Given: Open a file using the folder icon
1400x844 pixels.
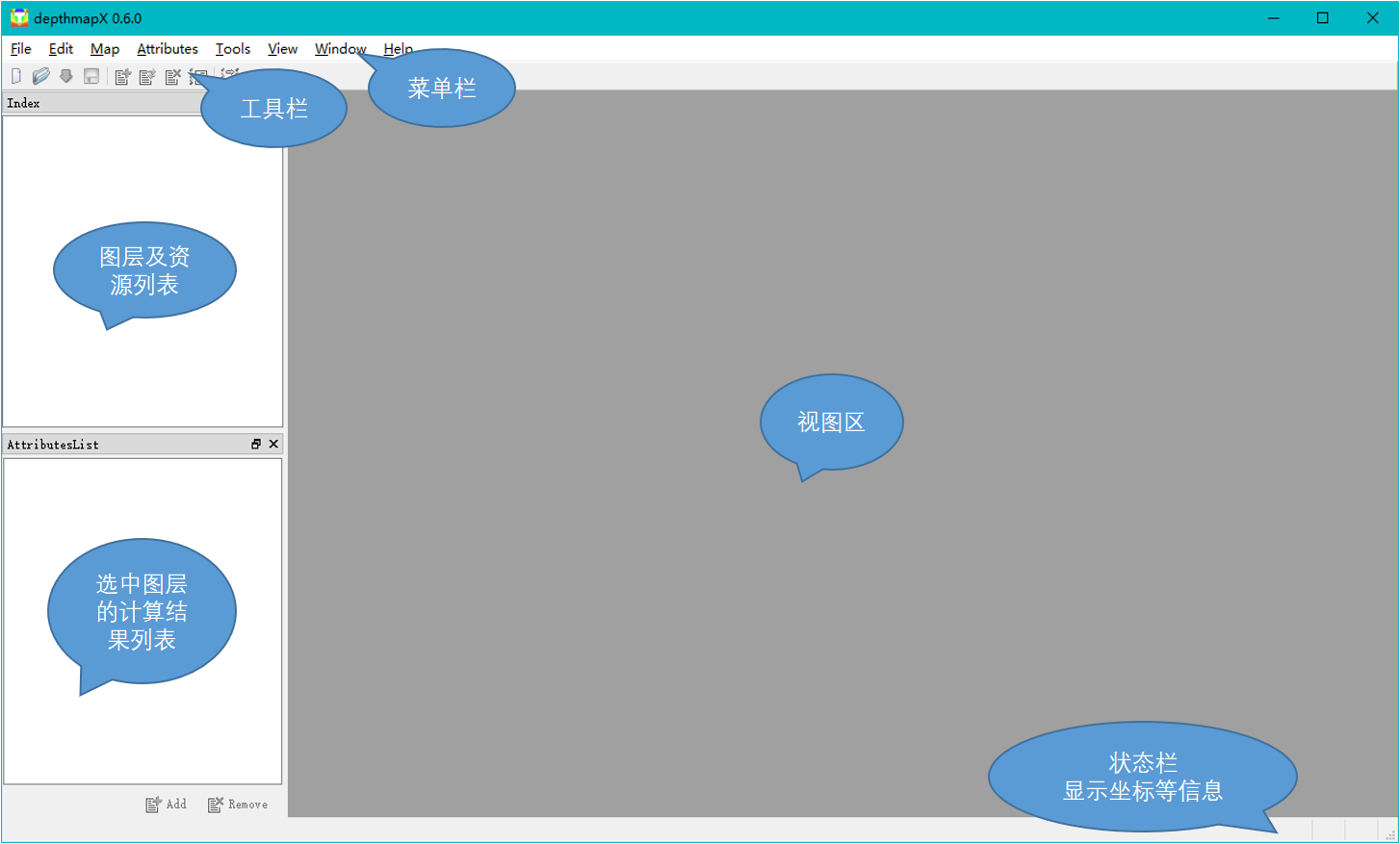Looking at the screenshot, I should (40, 76).
